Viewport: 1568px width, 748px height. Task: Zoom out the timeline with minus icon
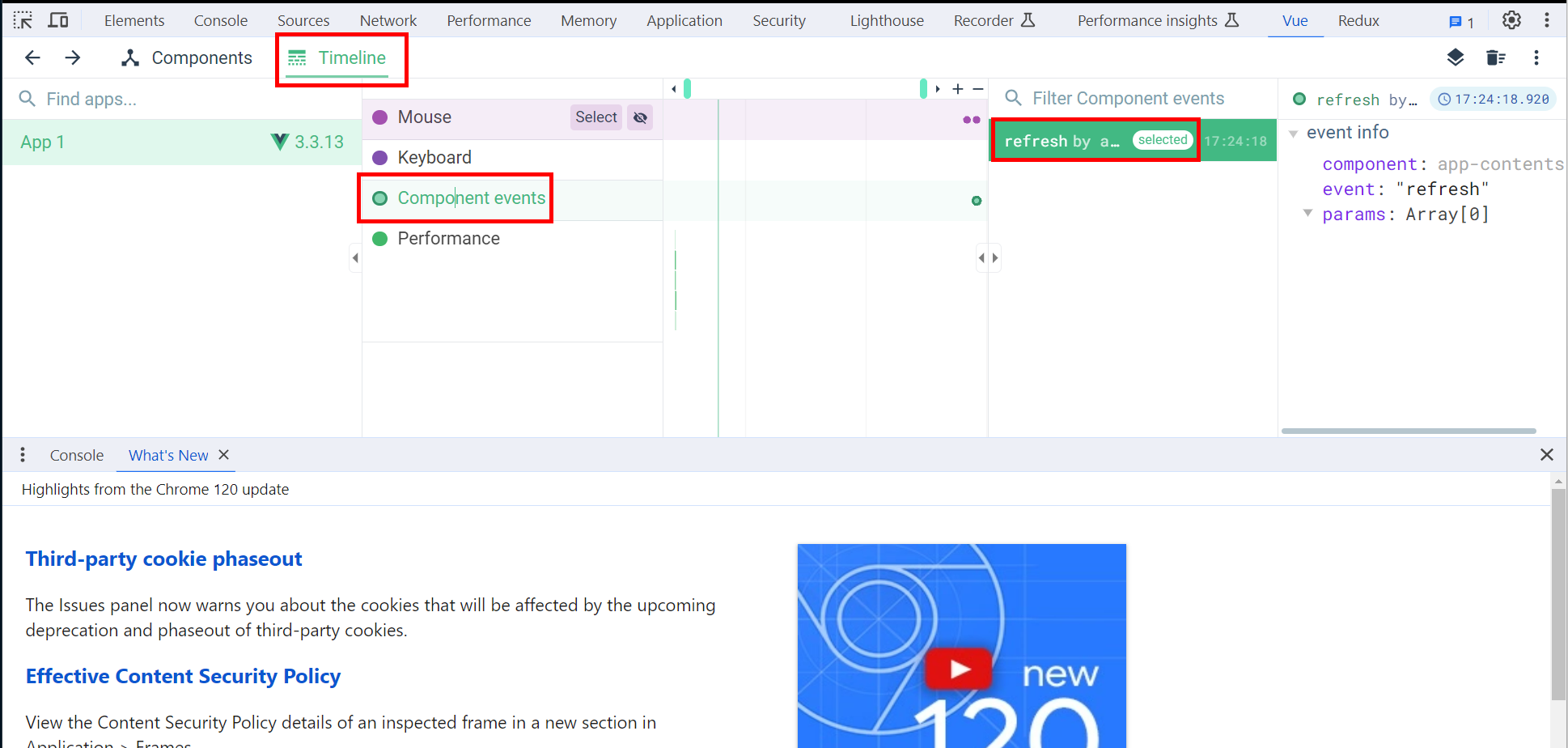pos(978,89)
